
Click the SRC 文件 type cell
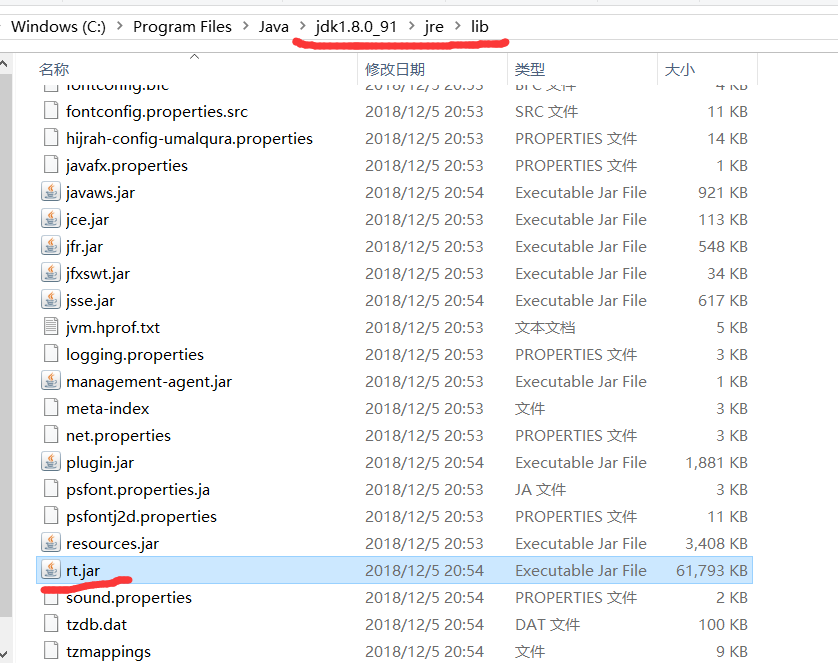pyautogui.click(x=546, y=112)
